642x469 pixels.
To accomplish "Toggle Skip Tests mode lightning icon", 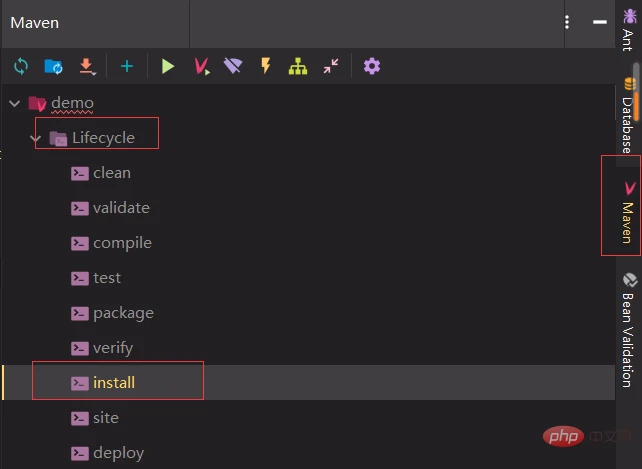I will click(265, 66).
